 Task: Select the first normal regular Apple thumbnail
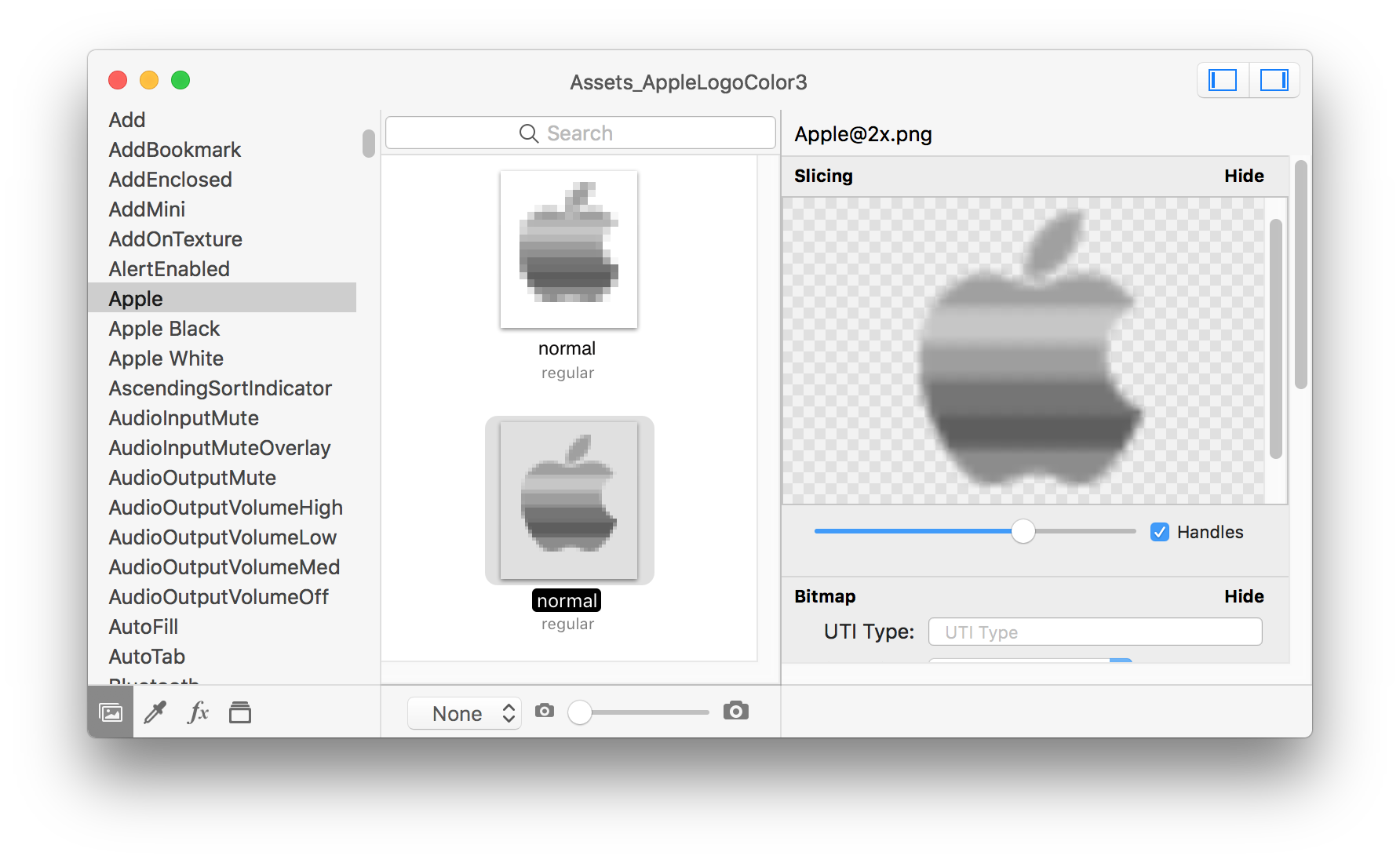pos(569,249)
